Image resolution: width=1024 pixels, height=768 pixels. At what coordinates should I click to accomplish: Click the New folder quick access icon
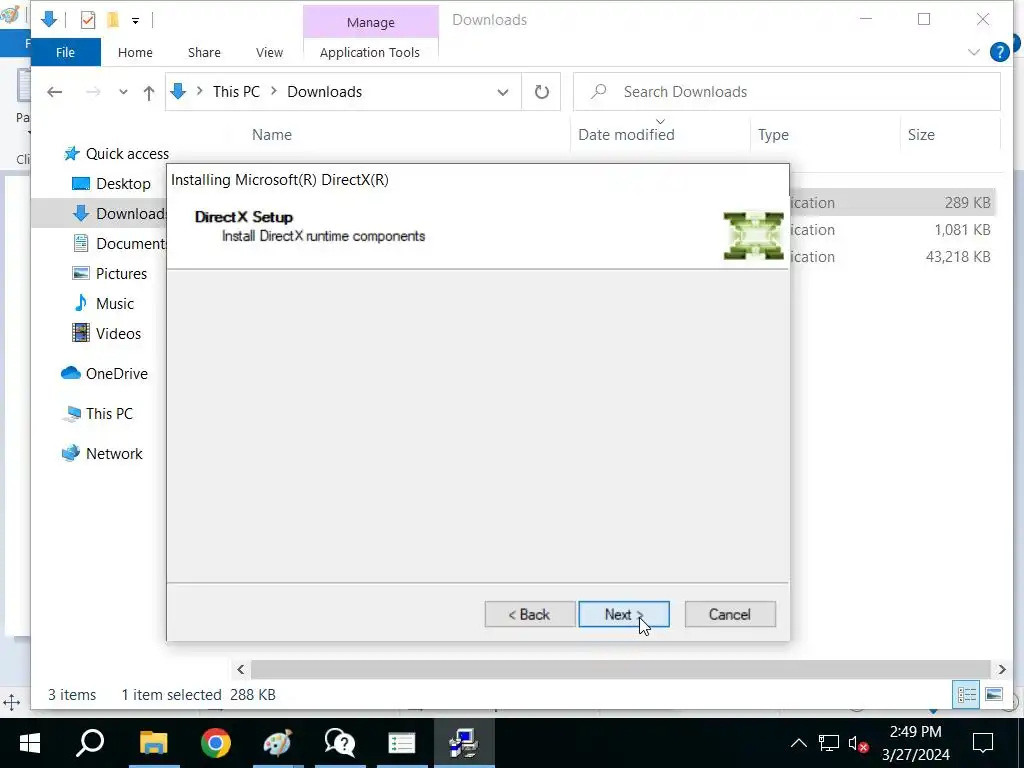[x=113, y=20]
